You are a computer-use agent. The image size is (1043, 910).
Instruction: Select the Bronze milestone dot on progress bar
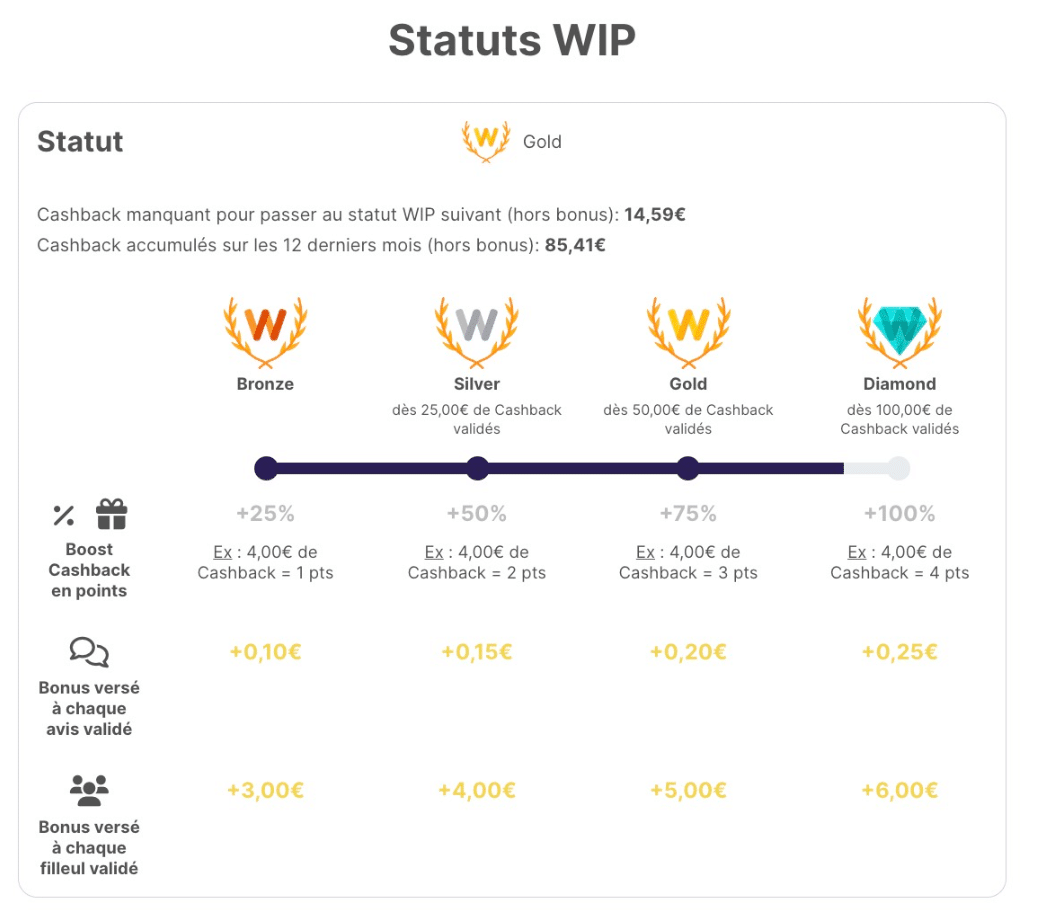(x=266, y=468)
